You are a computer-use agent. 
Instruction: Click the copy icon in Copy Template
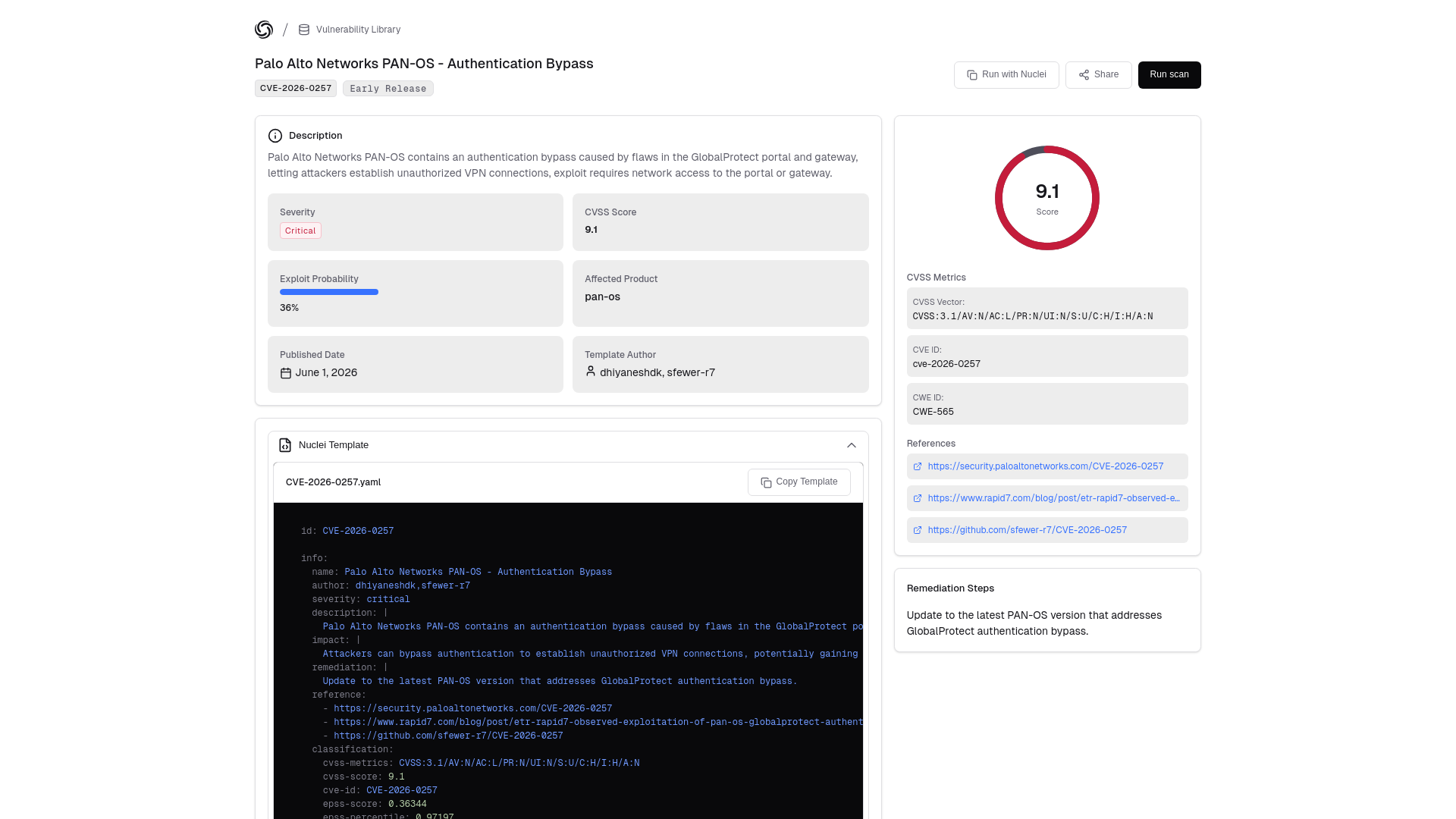click(x=766, y=482)
